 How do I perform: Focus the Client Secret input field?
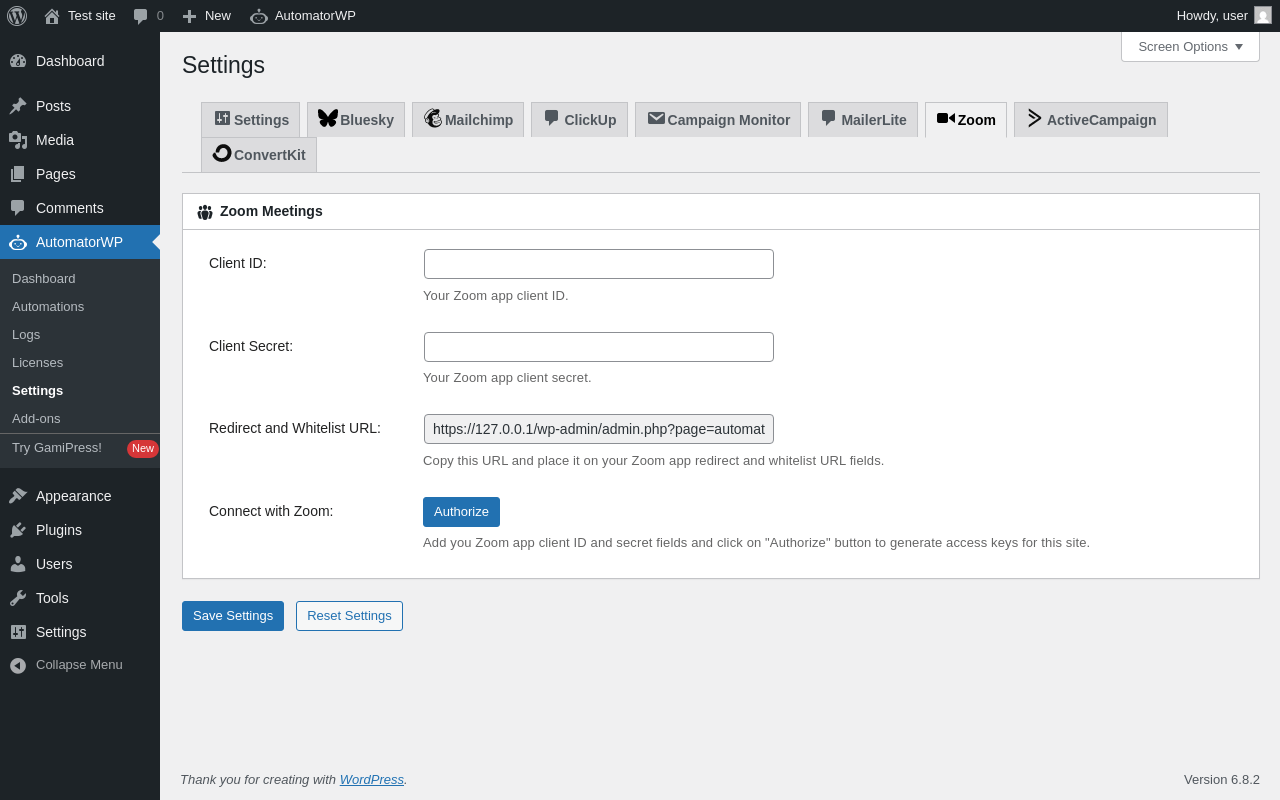(x=599, y=347)
